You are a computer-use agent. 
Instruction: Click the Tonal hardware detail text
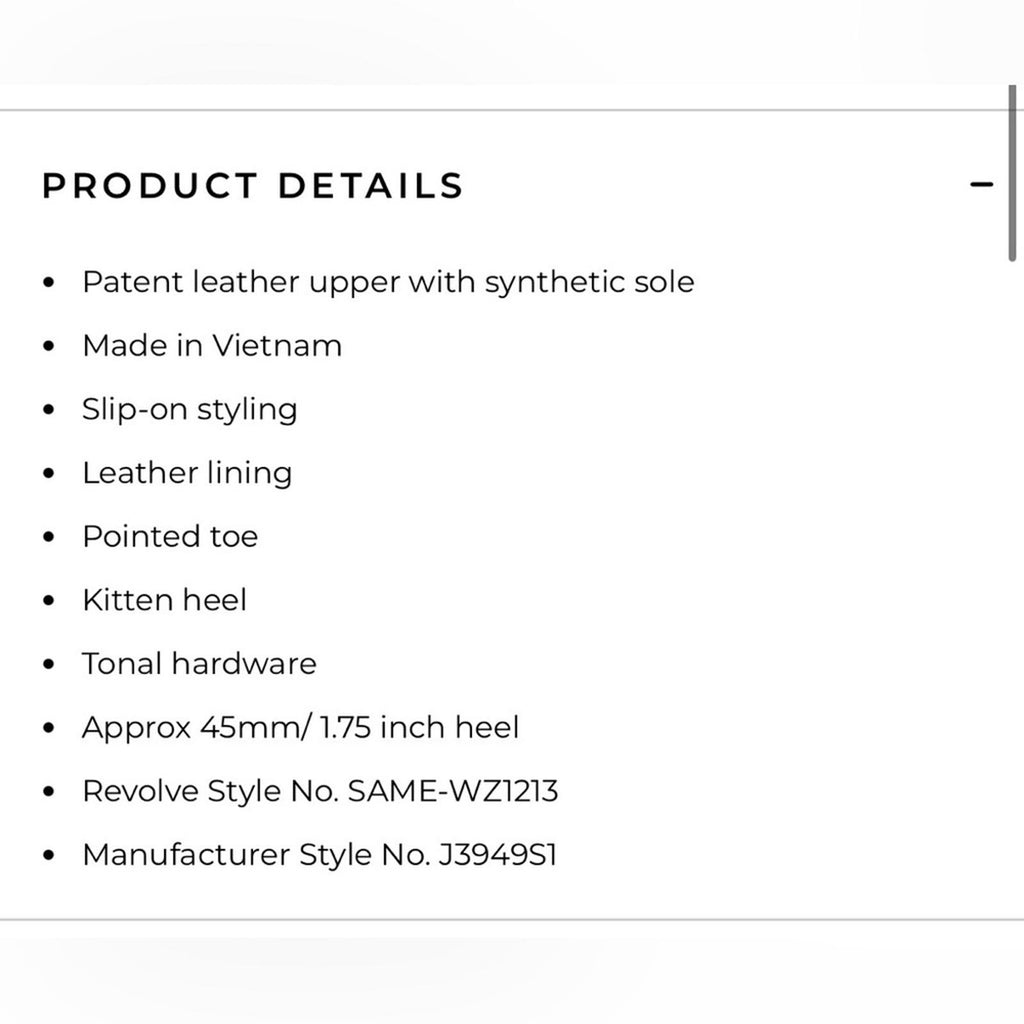click(x=200, y=664)
